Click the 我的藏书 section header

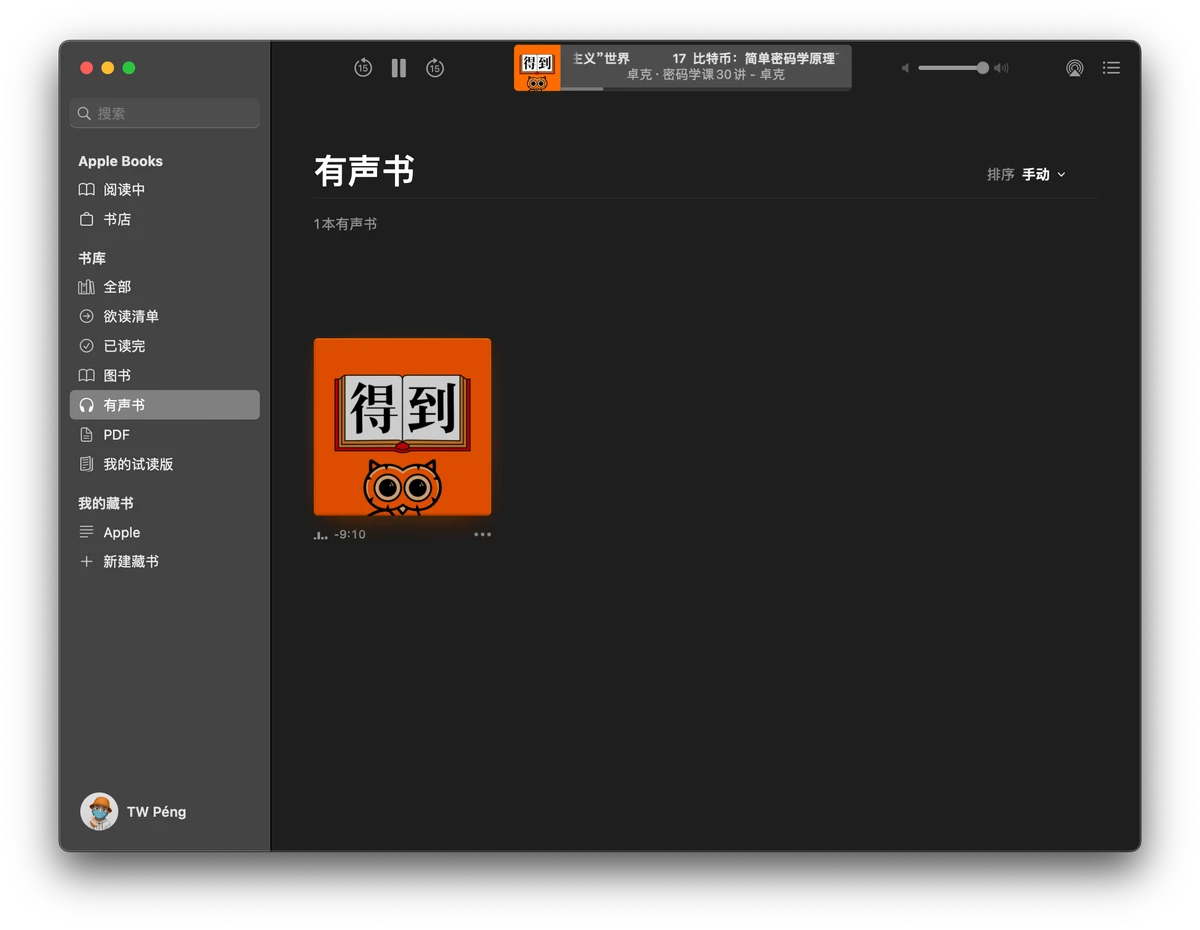(x=106, y=503)
